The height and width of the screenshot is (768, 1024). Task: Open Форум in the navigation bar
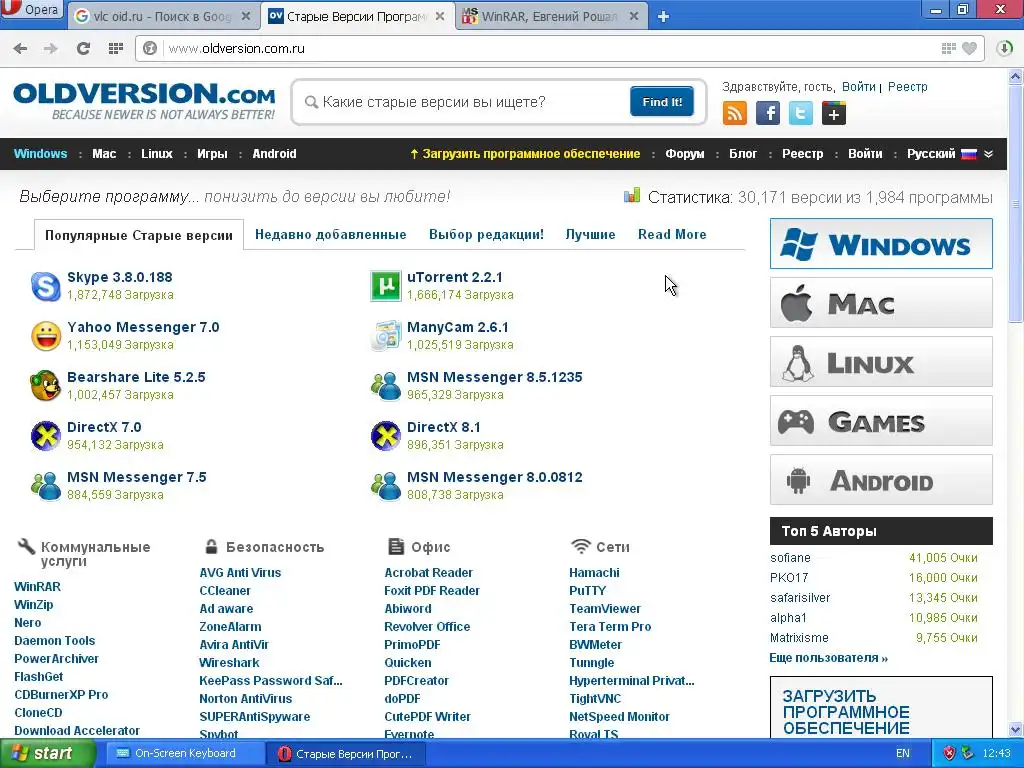pos(684,154)
